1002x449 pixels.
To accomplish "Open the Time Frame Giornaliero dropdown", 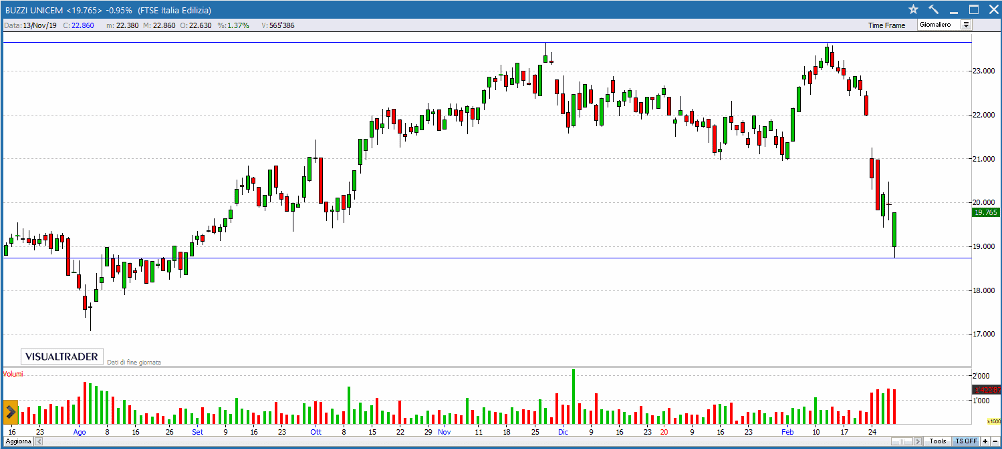I will click(945, 25).
